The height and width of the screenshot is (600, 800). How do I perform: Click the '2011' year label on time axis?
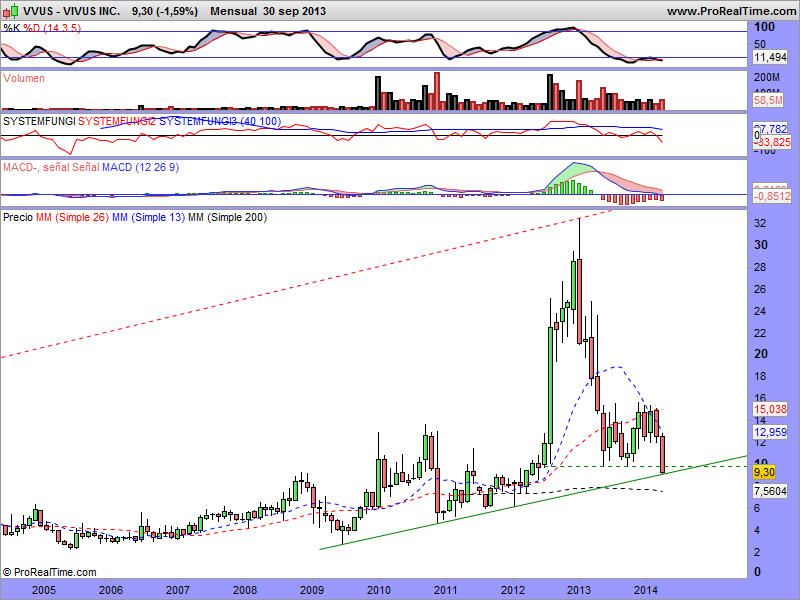pyautogui.click(x=445, y=590)
